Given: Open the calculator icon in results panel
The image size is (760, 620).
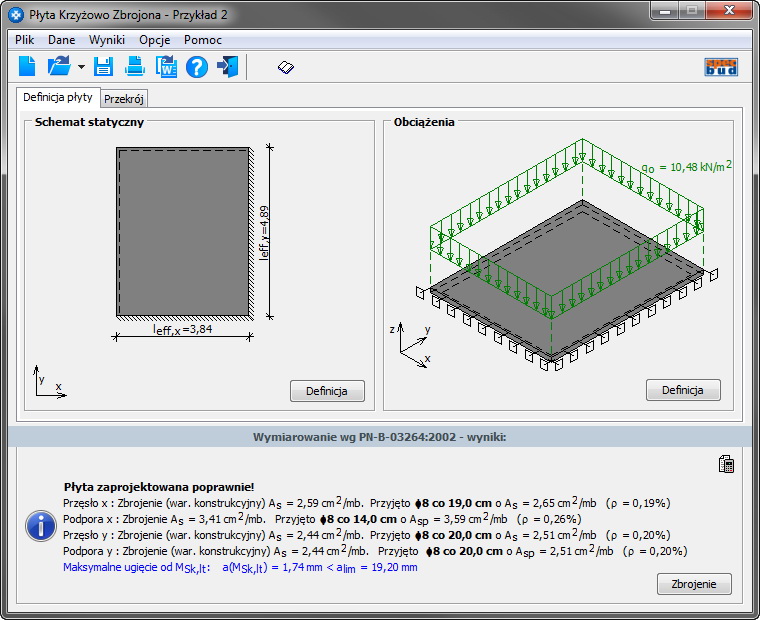Looking at the screenshot, I should click(x=727, y=463).
